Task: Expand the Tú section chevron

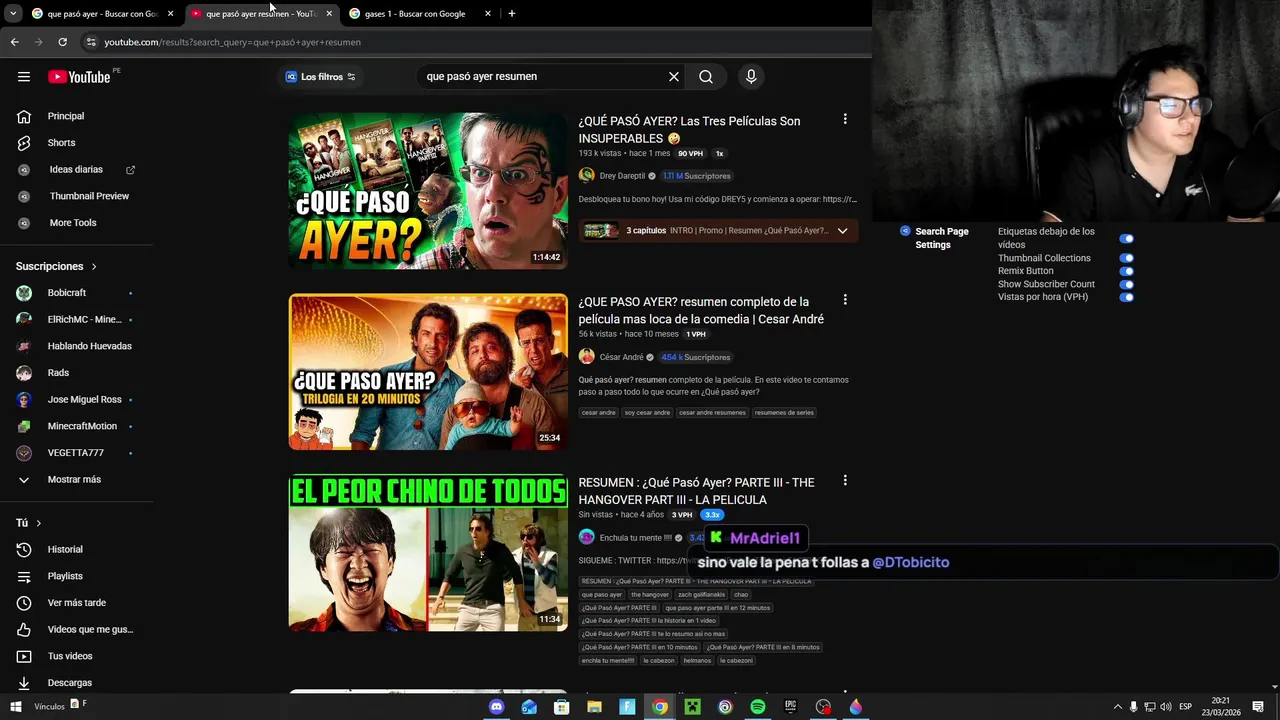Action: coord(39,523)
